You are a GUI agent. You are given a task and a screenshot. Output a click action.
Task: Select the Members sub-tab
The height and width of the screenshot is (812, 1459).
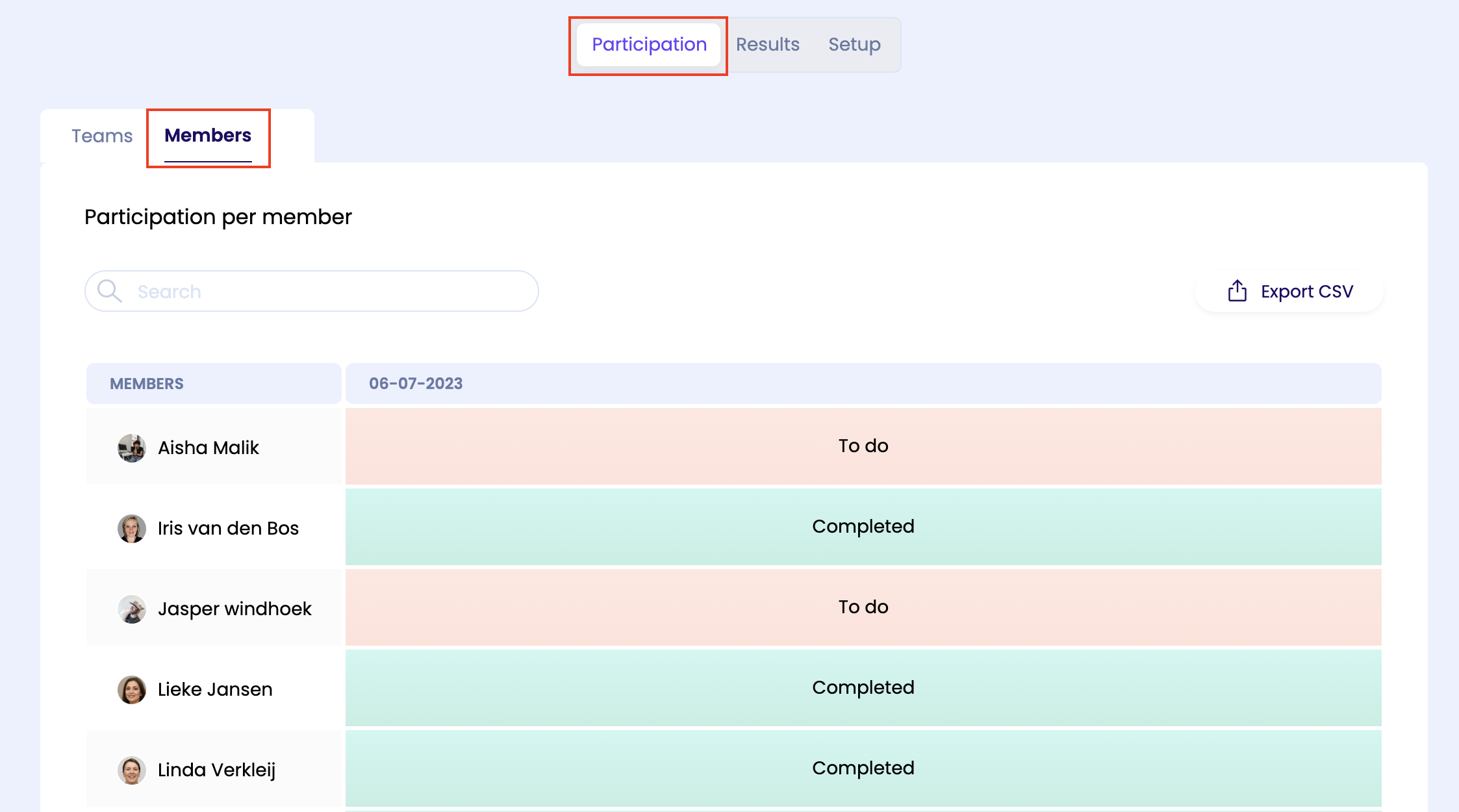pos(208,136)
